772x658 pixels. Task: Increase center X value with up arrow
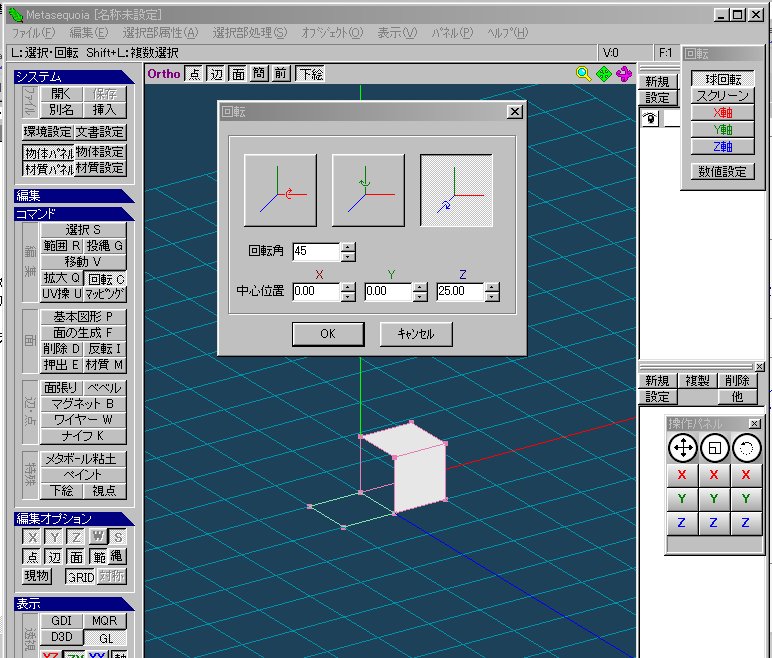pyautogui.click(x=348, y=287)
